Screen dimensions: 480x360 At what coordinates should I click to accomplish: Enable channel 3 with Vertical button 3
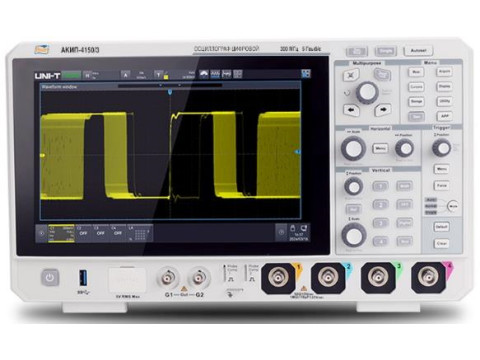coord(380,223)
